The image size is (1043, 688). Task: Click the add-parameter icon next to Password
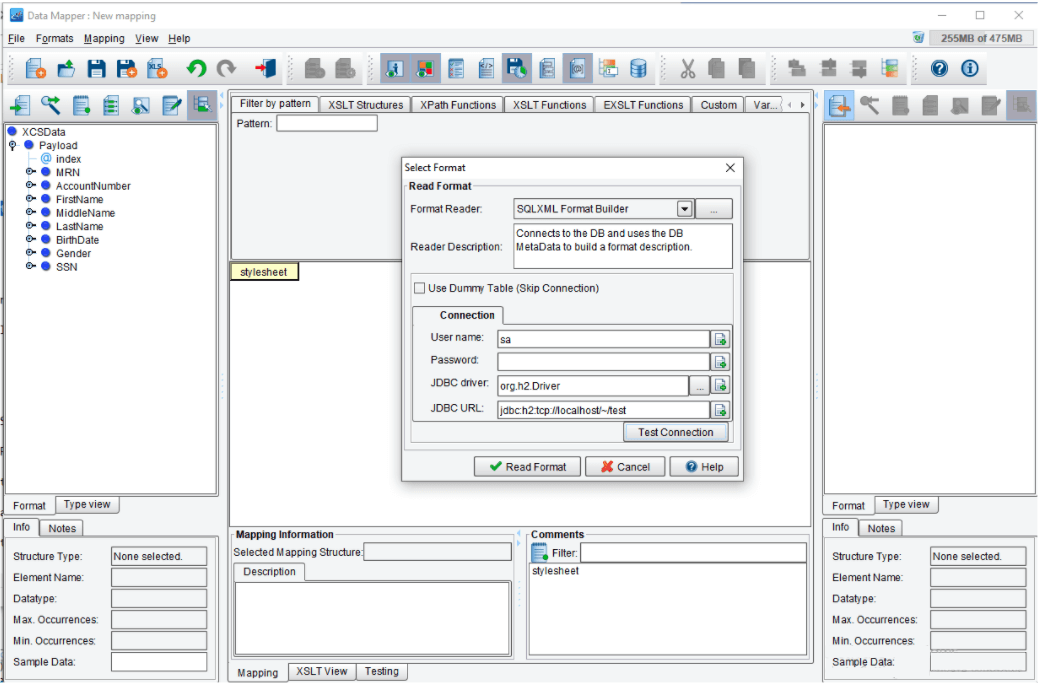[x=720, y=363]
